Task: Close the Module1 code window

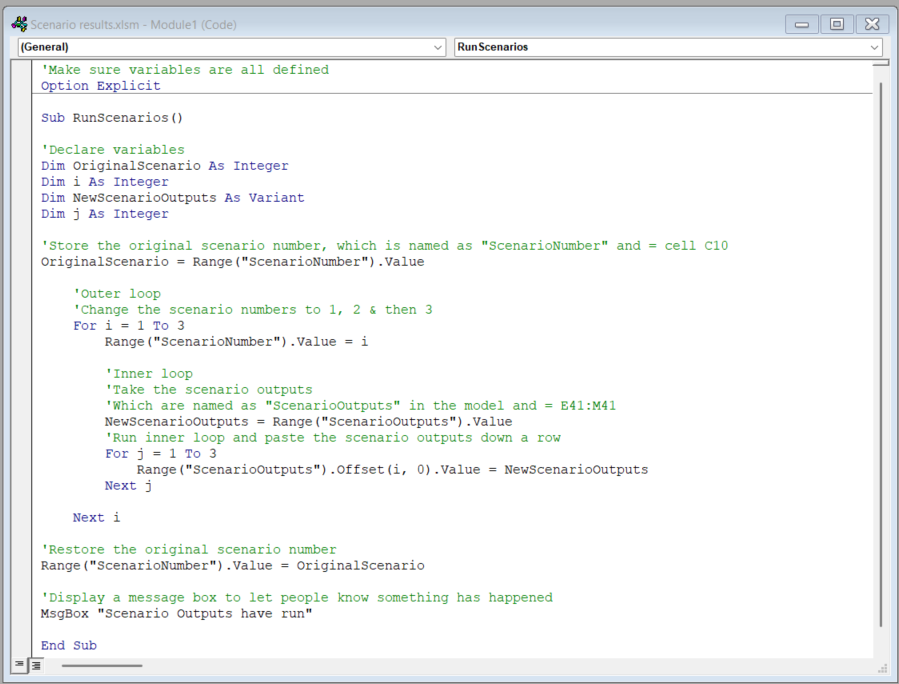Action: click(871, 24)
